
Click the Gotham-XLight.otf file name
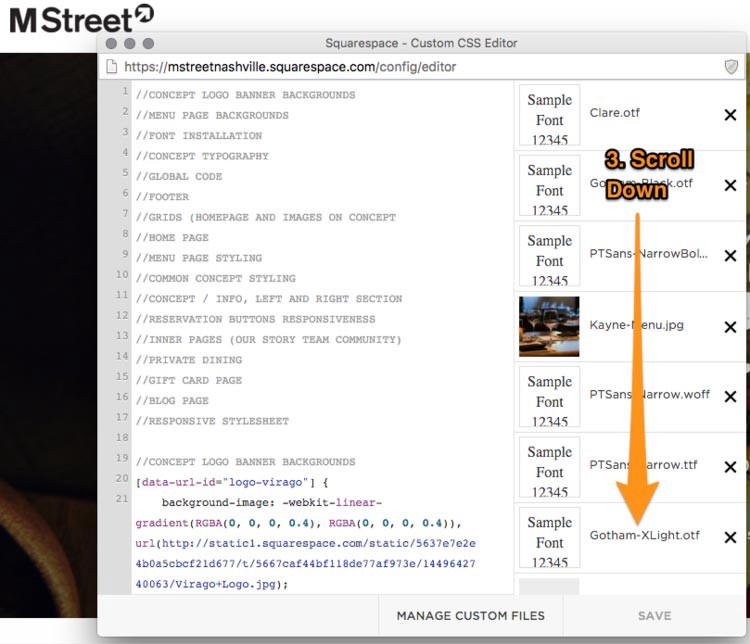644,535
